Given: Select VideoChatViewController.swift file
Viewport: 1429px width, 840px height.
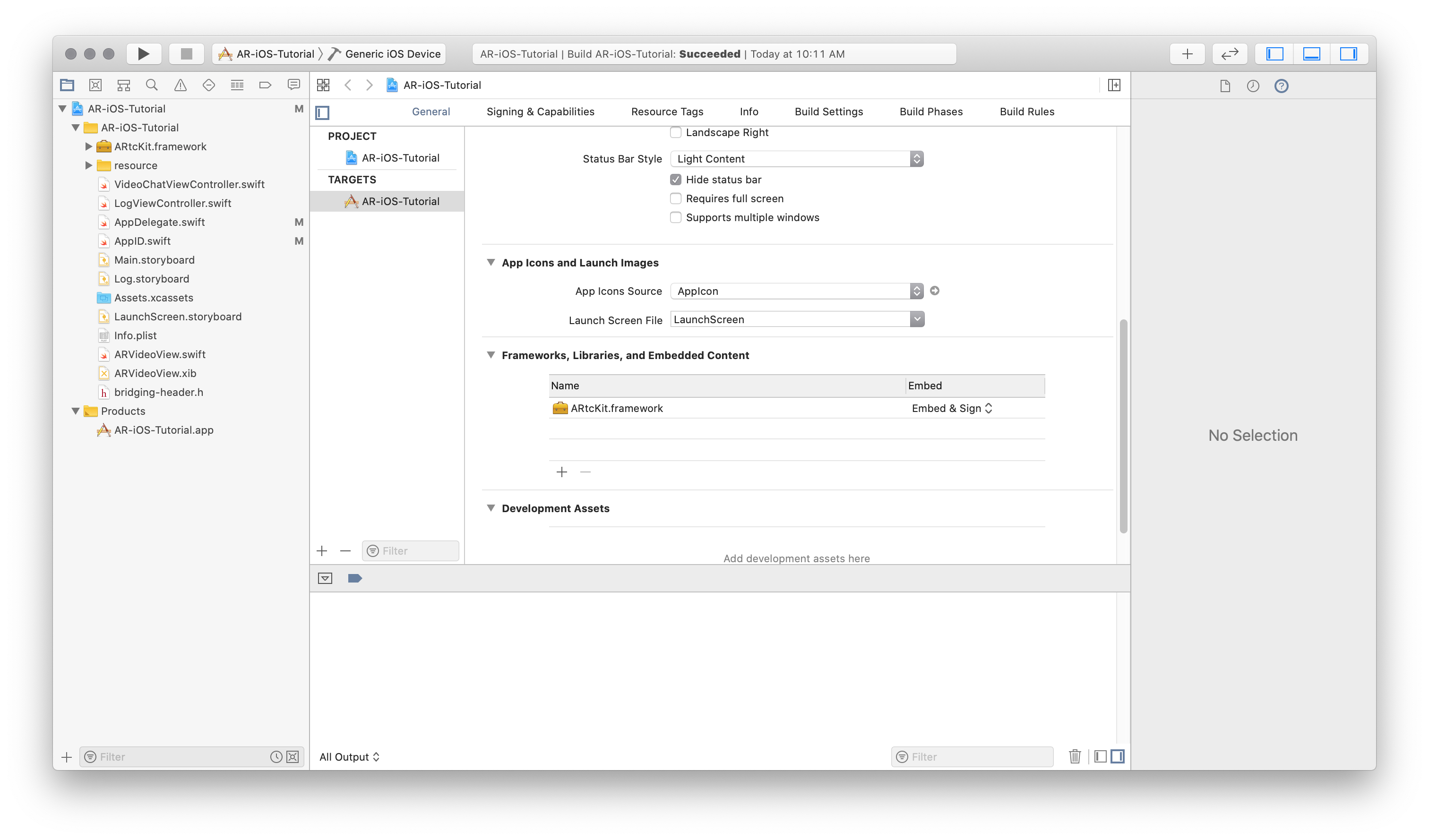Looking at the screenshot, I should click(x=189, y=184).
